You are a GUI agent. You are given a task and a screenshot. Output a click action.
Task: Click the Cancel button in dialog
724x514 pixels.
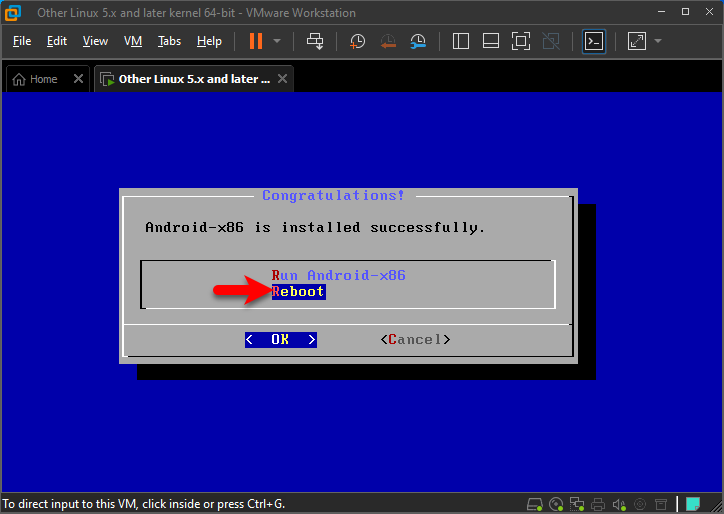coord(415,339)
